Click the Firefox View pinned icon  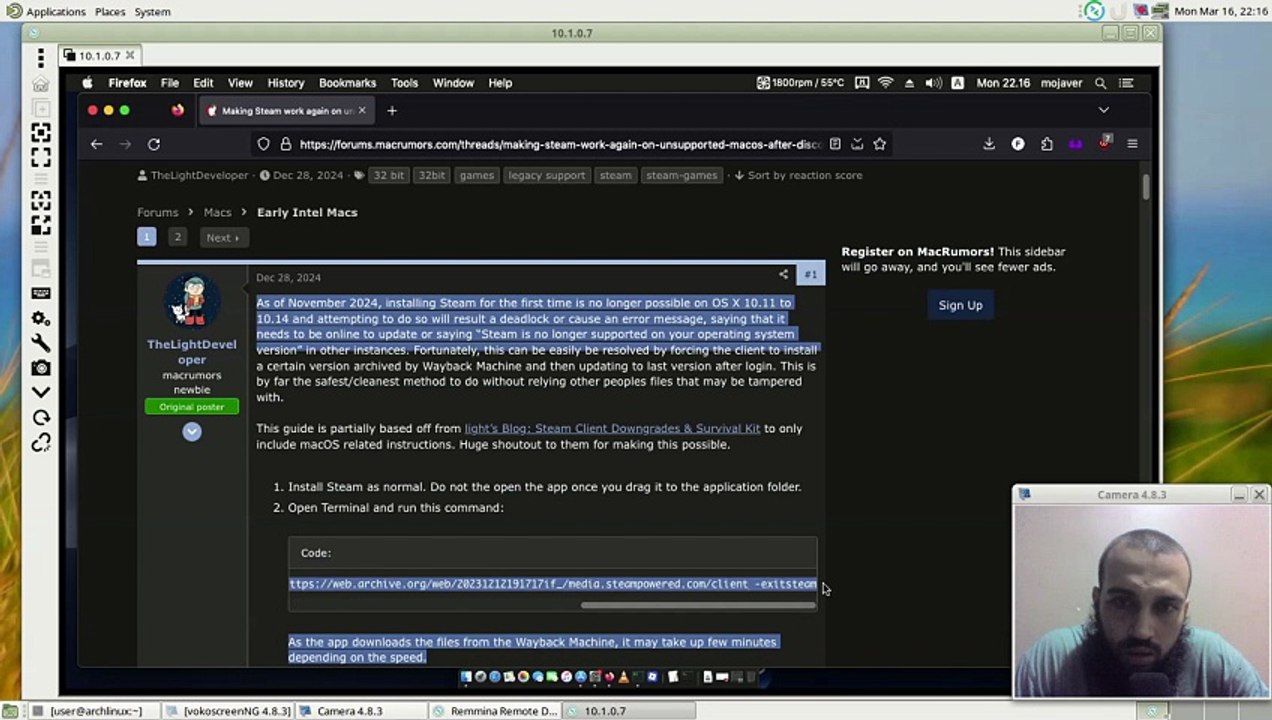177,111
